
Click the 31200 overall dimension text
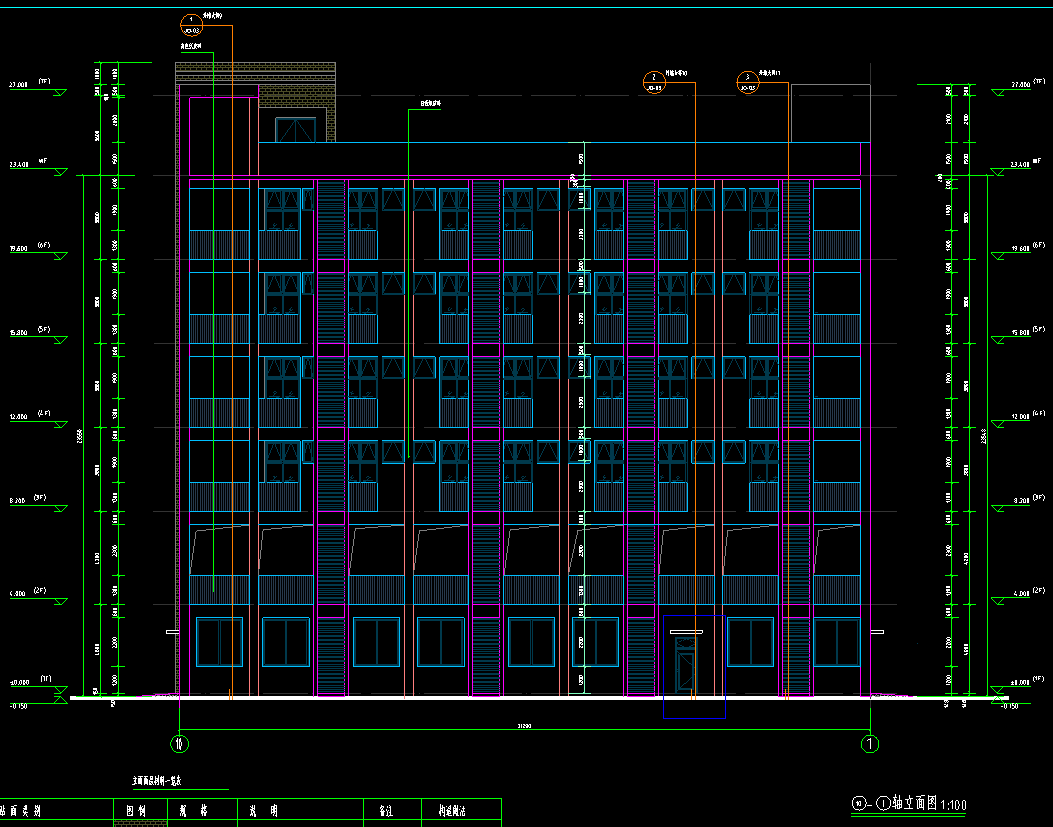522,726
